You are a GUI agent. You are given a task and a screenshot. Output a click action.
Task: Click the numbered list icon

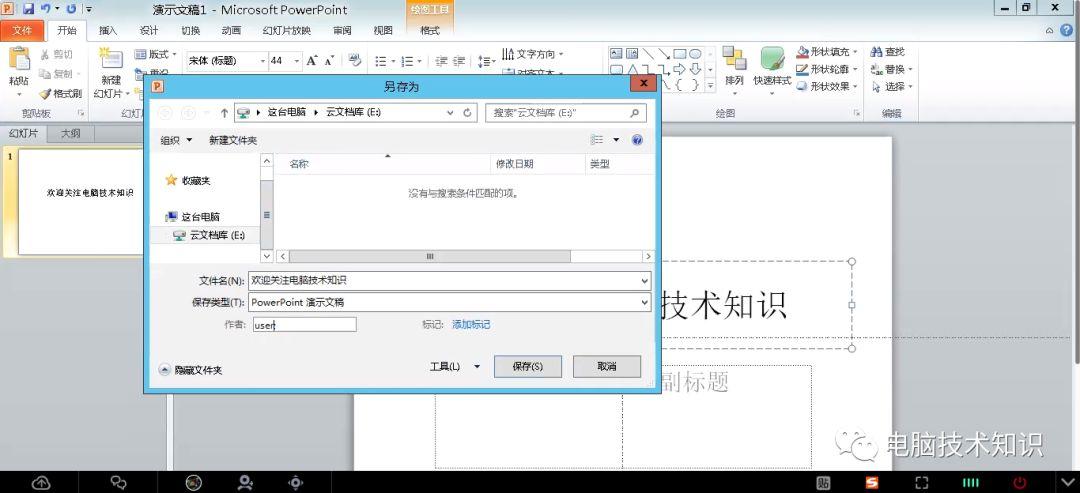click(407, 61)
